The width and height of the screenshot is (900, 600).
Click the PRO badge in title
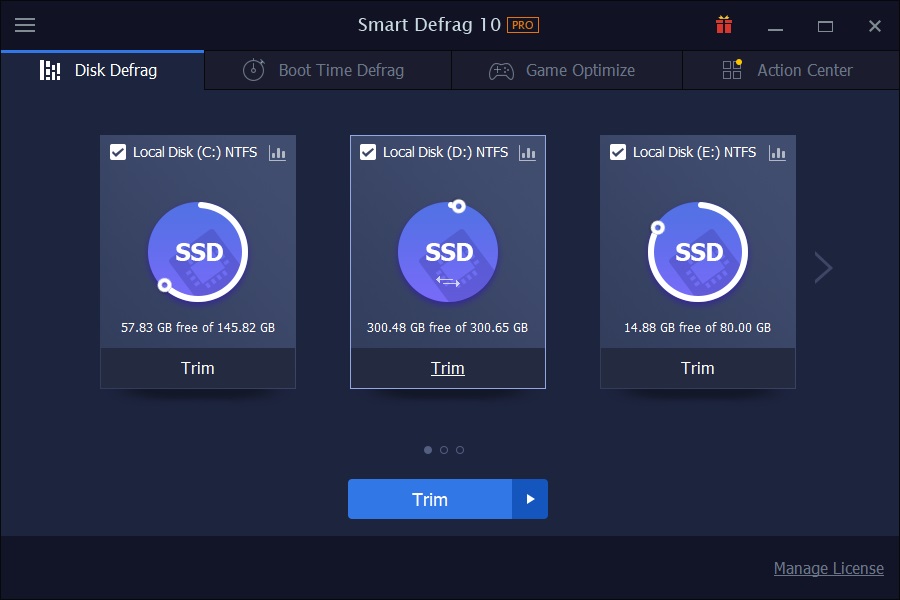522,25
